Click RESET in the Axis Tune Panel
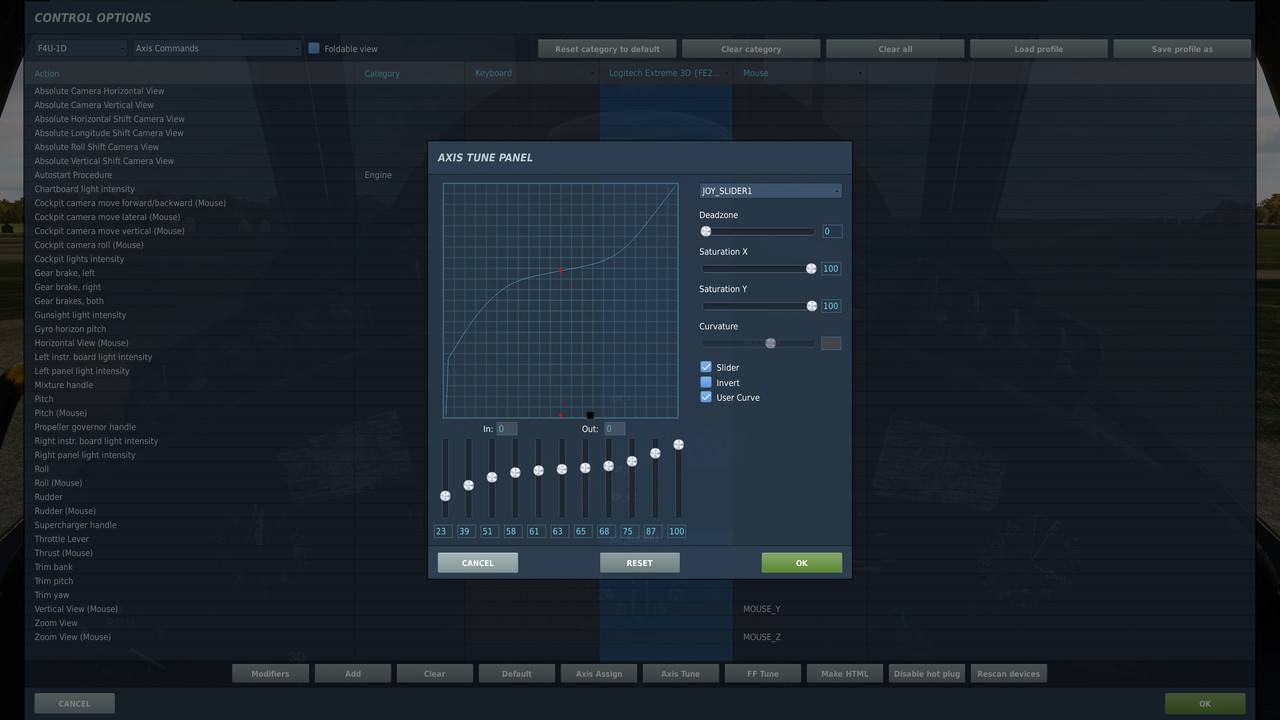1280x720 pixels. [x=639, y=563]
